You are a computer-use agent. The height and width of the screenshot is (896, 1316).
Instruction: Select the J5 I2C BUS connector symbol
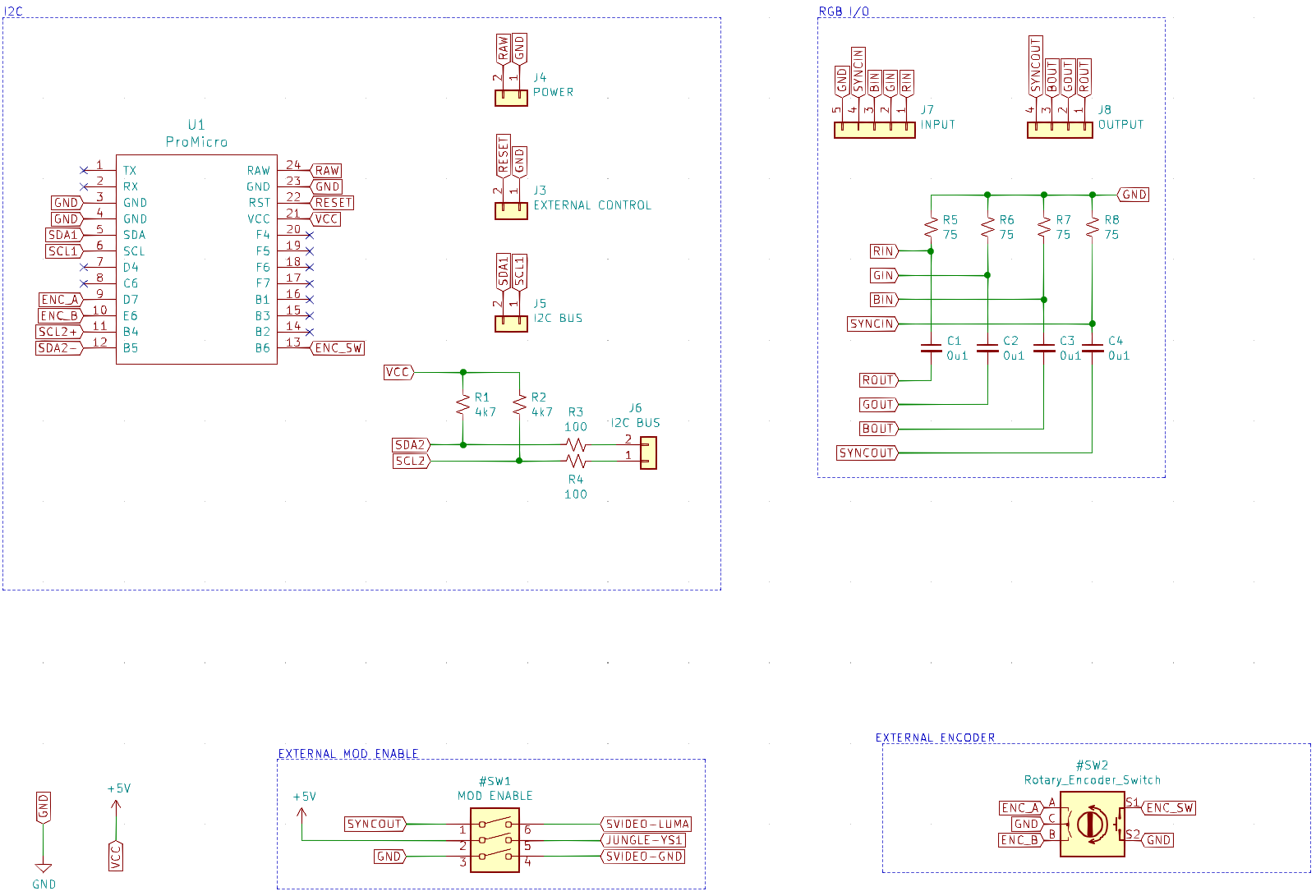coord(511,324)
